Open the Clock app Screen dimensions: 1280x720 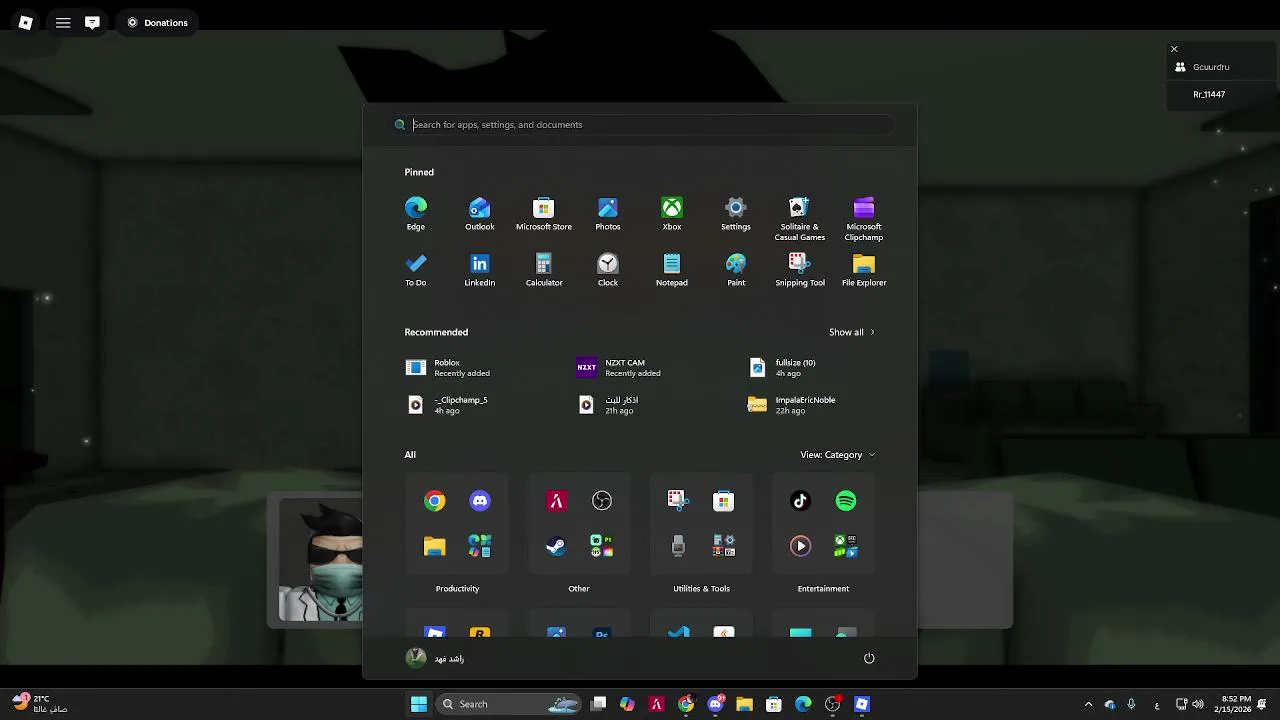point(608,270)
